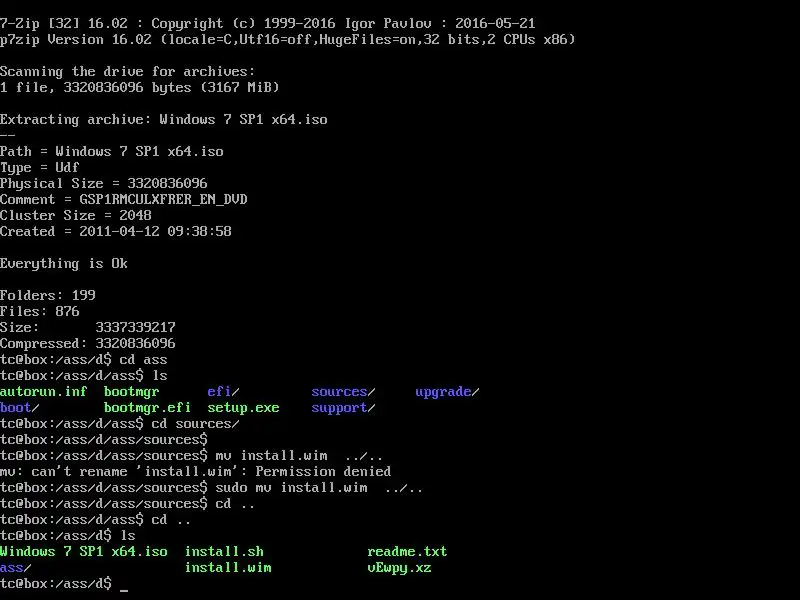
Task: Click the 'Compressed: 3320836096' line
Action: (88, 343)
